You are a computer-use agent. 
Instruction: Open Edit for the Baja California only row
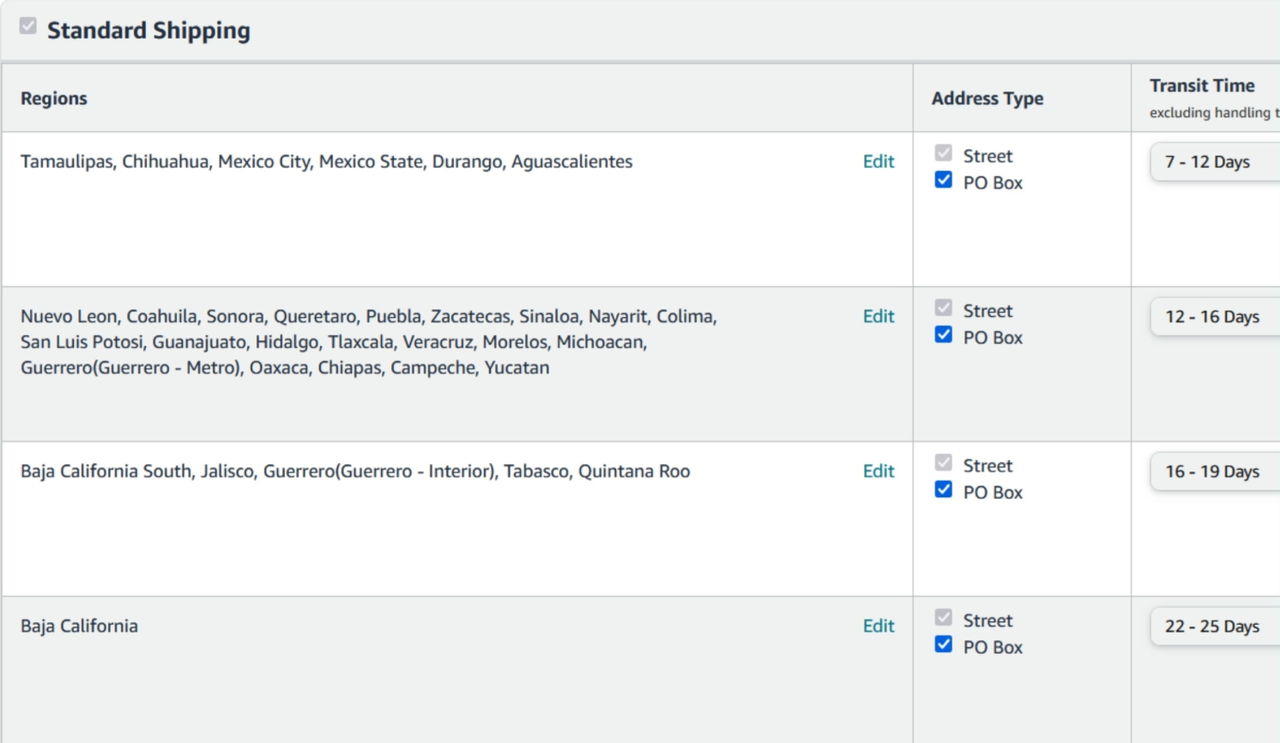tap(878, 627)
